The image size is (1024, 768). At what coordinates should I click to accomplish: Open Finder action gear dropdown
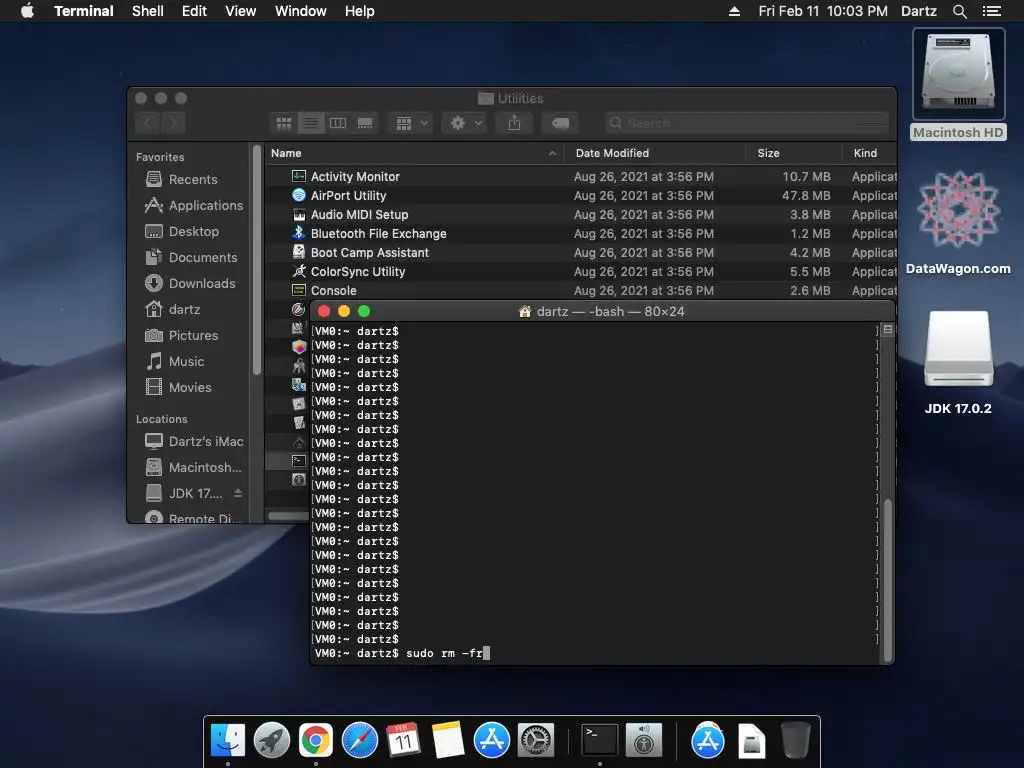click(464, 123)
